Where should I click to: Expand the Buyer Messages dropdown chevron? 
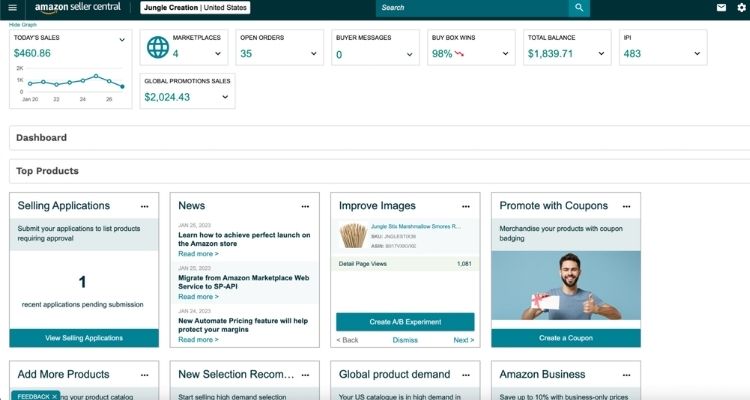pos(409,54)
